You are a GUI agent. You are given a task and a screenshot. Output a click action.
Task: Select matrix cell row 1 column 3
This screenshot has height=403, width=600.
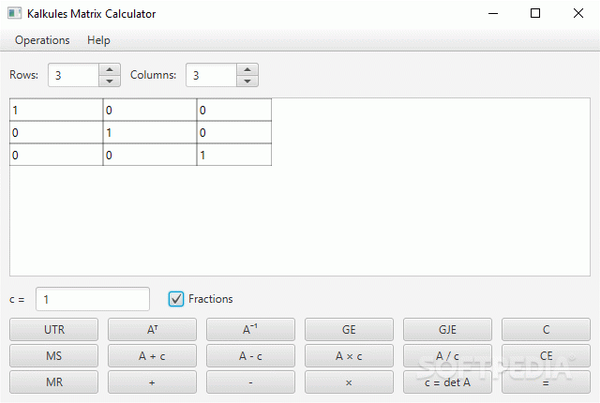(234, 110)
